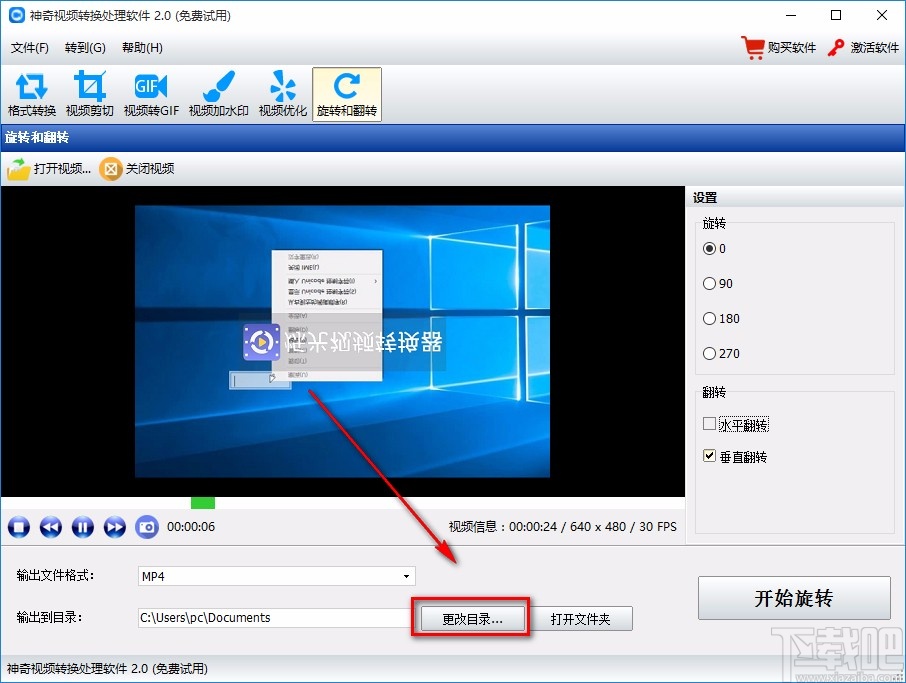906x683 pixels.
Task: Open the 帮助(H) menu
Action: point(142,47)
